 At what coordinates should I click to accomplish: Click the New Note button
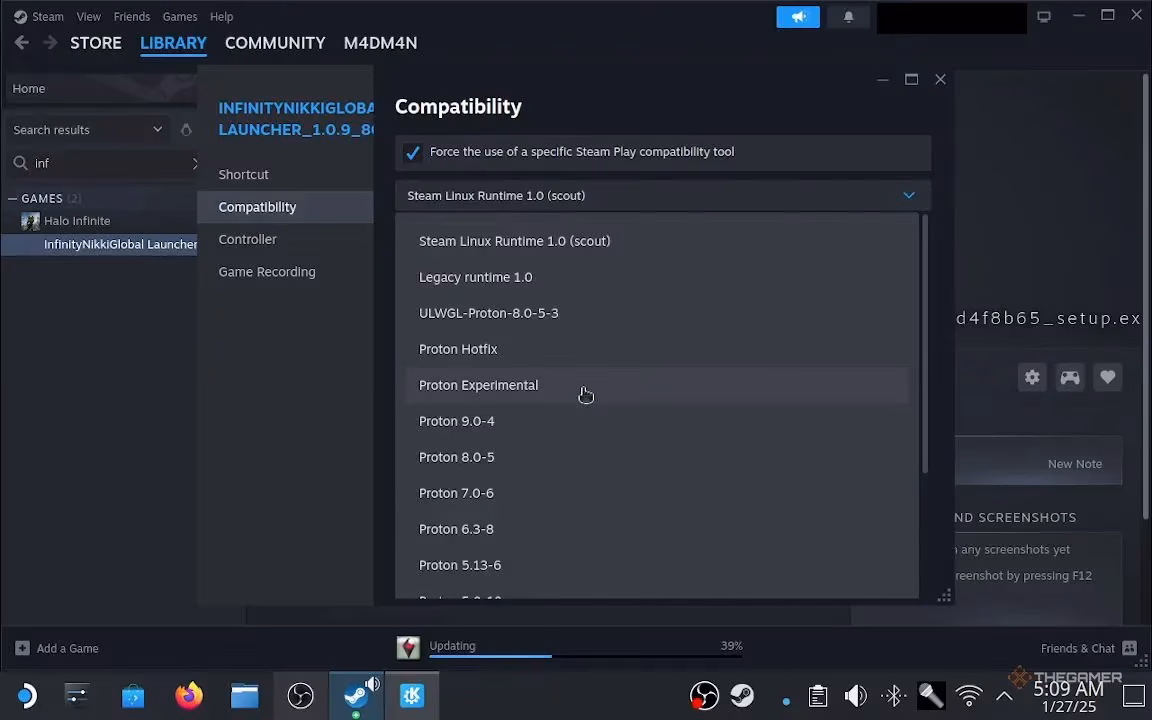(x=1074, y=463)
